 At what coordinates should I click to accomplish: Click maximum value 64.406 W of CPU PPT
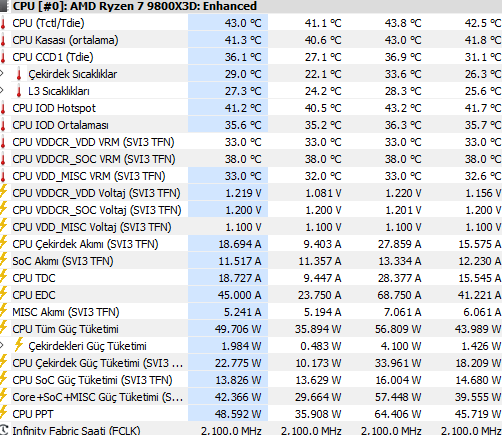point(398,414)
